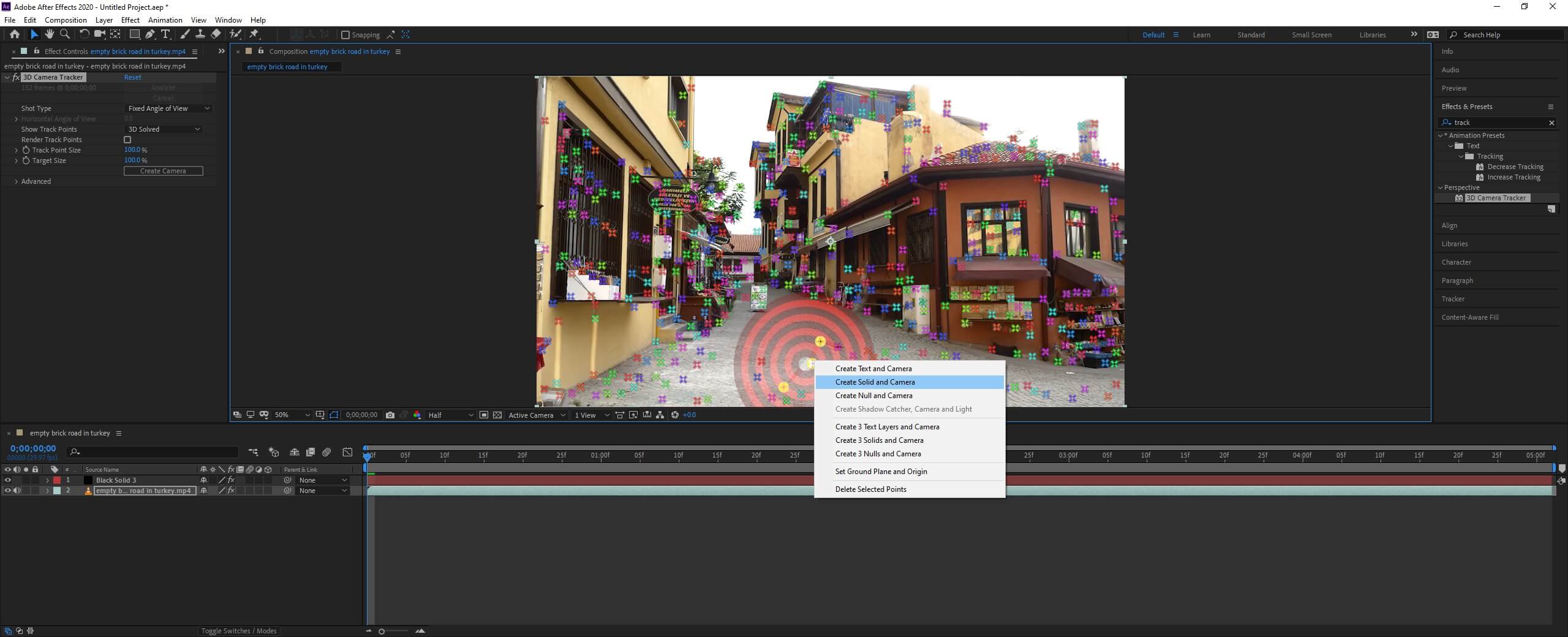Image resolution: width=1568 pixels, height=637 pixels.
Task: Hide the Black Solid 3 layer
Action: [7, 480]
